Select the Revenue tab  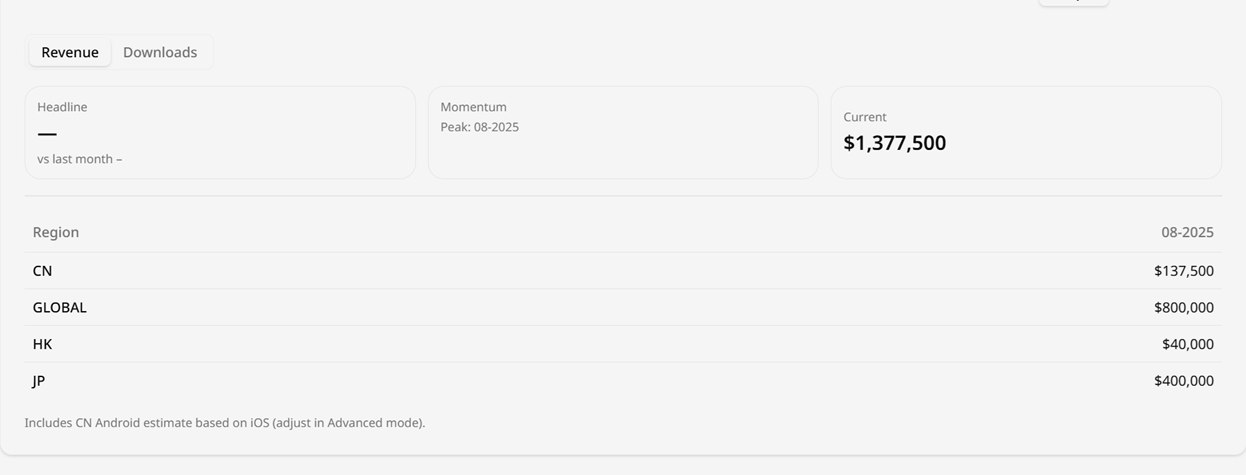click(x=70, y=52)
